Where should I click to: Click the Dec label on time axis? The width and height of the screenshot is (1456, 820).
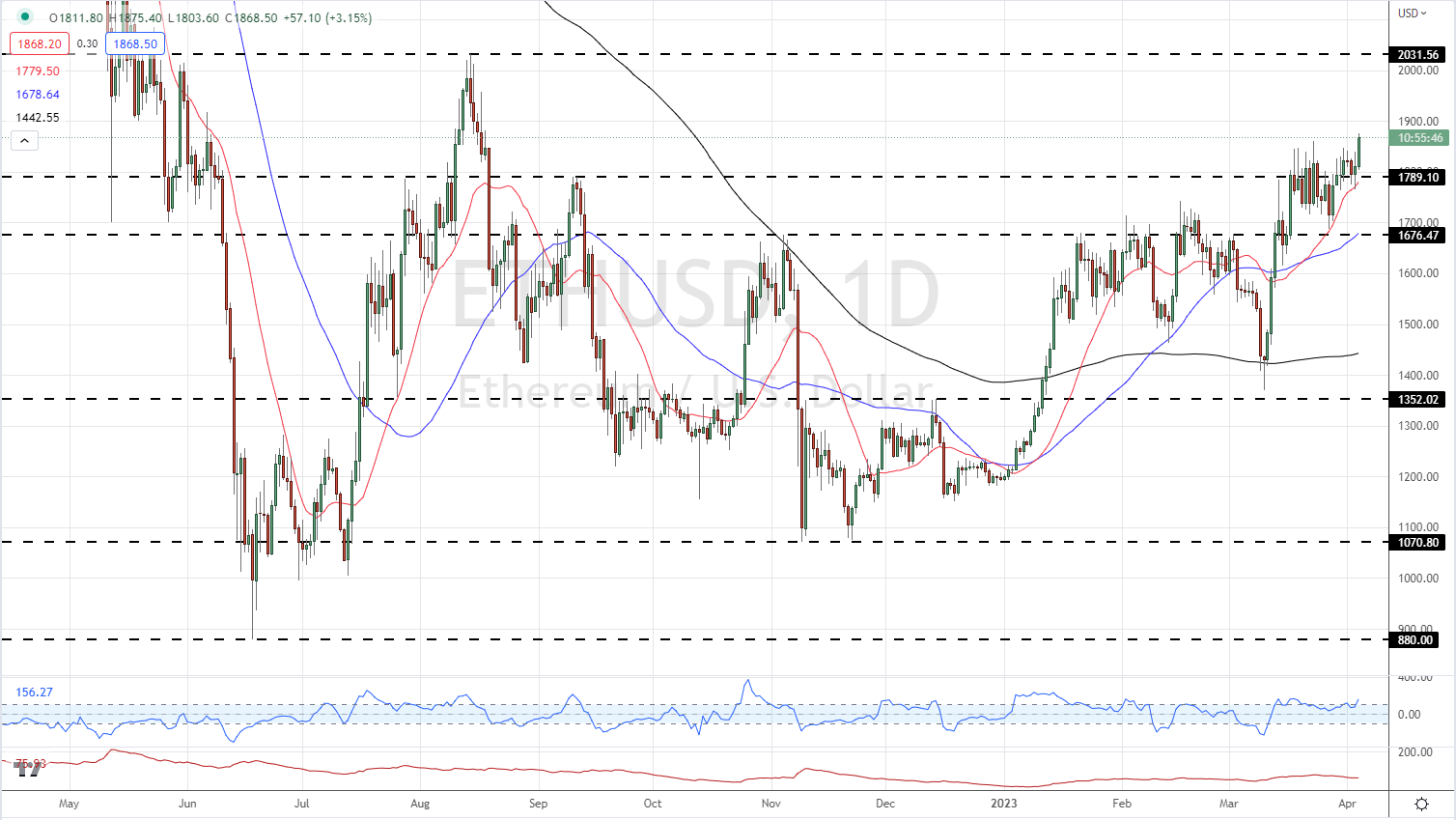point(884,803)
